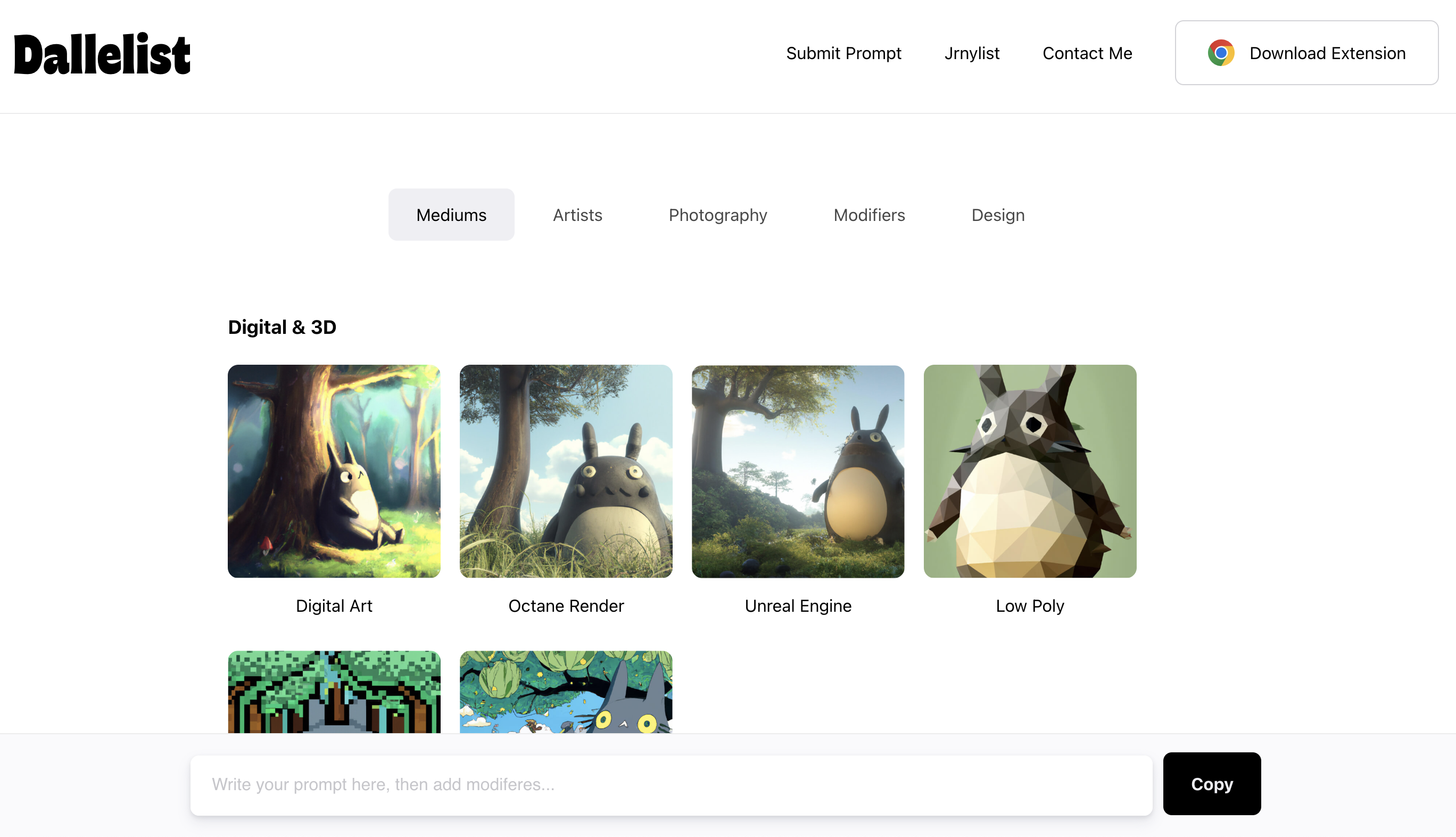Choose the Unreal Engine thumbnail
This screenshot has height=837, width=1456.
(x=798, y=471)
